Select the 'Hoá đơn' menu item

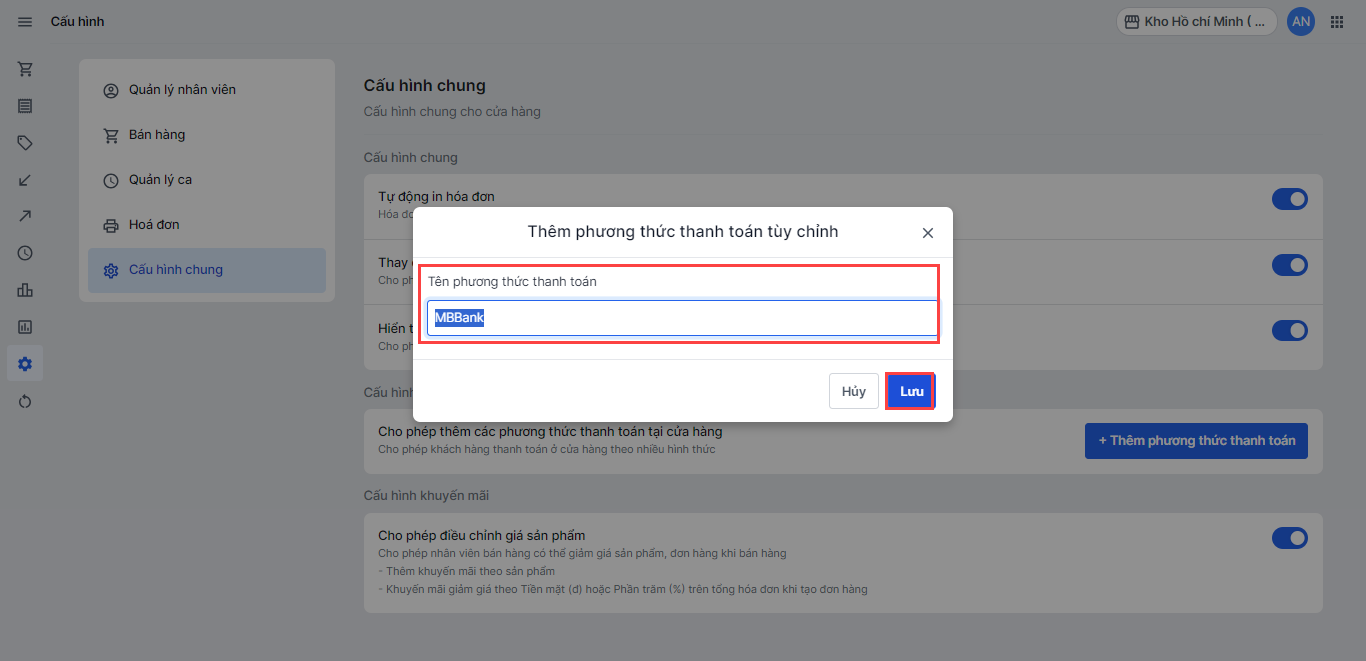pos(154,225)
